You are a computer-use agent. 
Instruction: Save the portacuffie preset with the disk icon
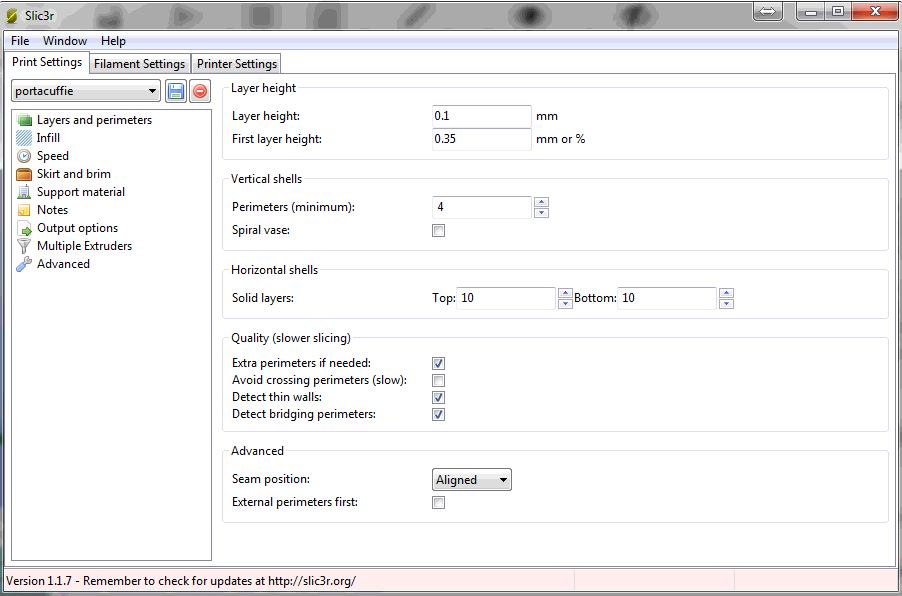point(176,91)
